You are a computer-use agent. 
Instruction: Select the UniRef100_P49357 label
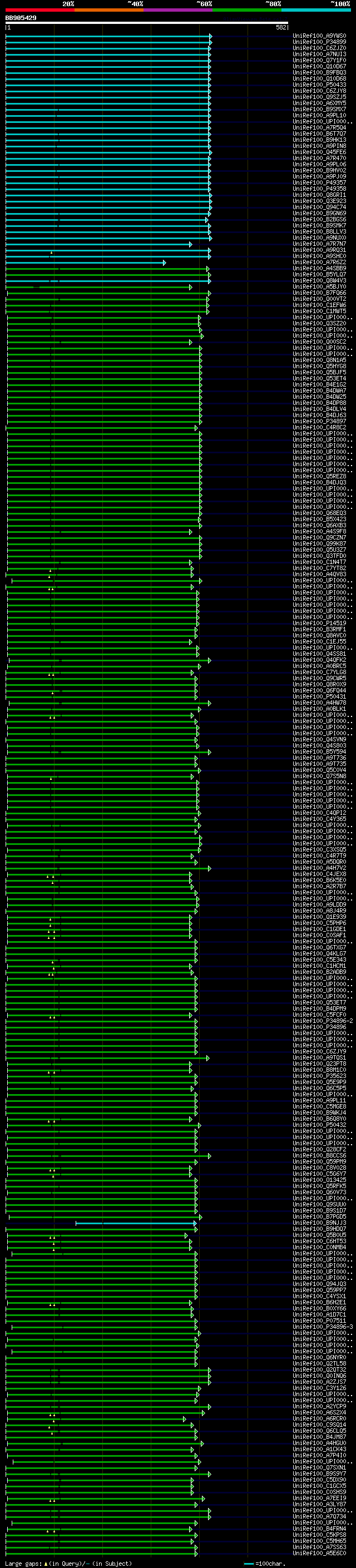319,182
